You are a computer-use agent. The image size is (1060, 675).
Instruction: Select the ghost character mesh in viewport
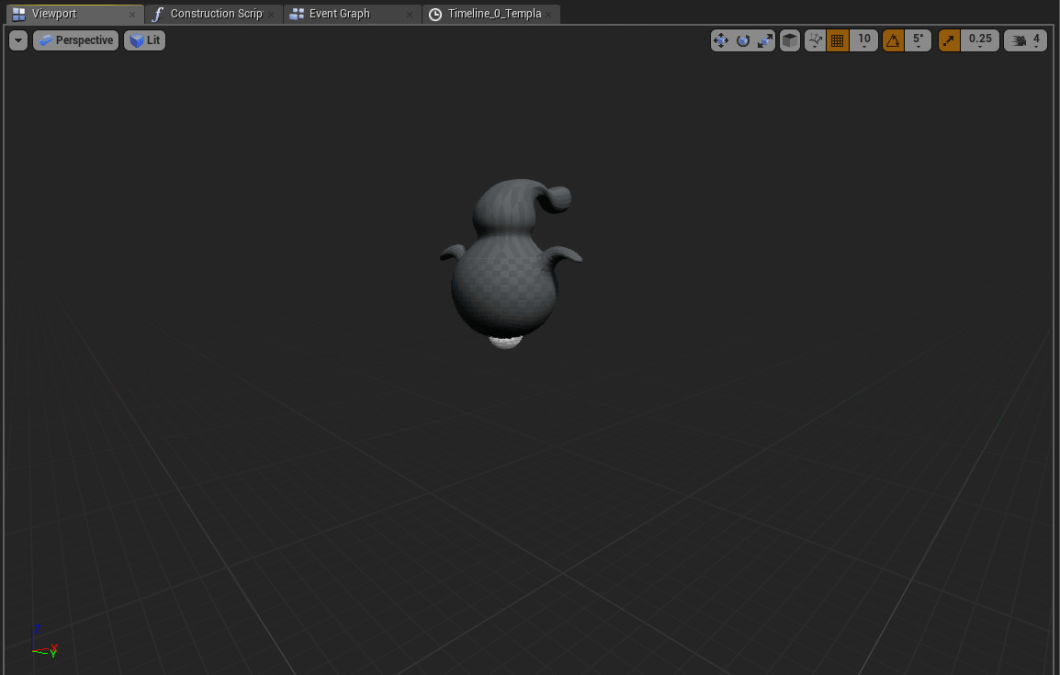(x=506, y=271)
